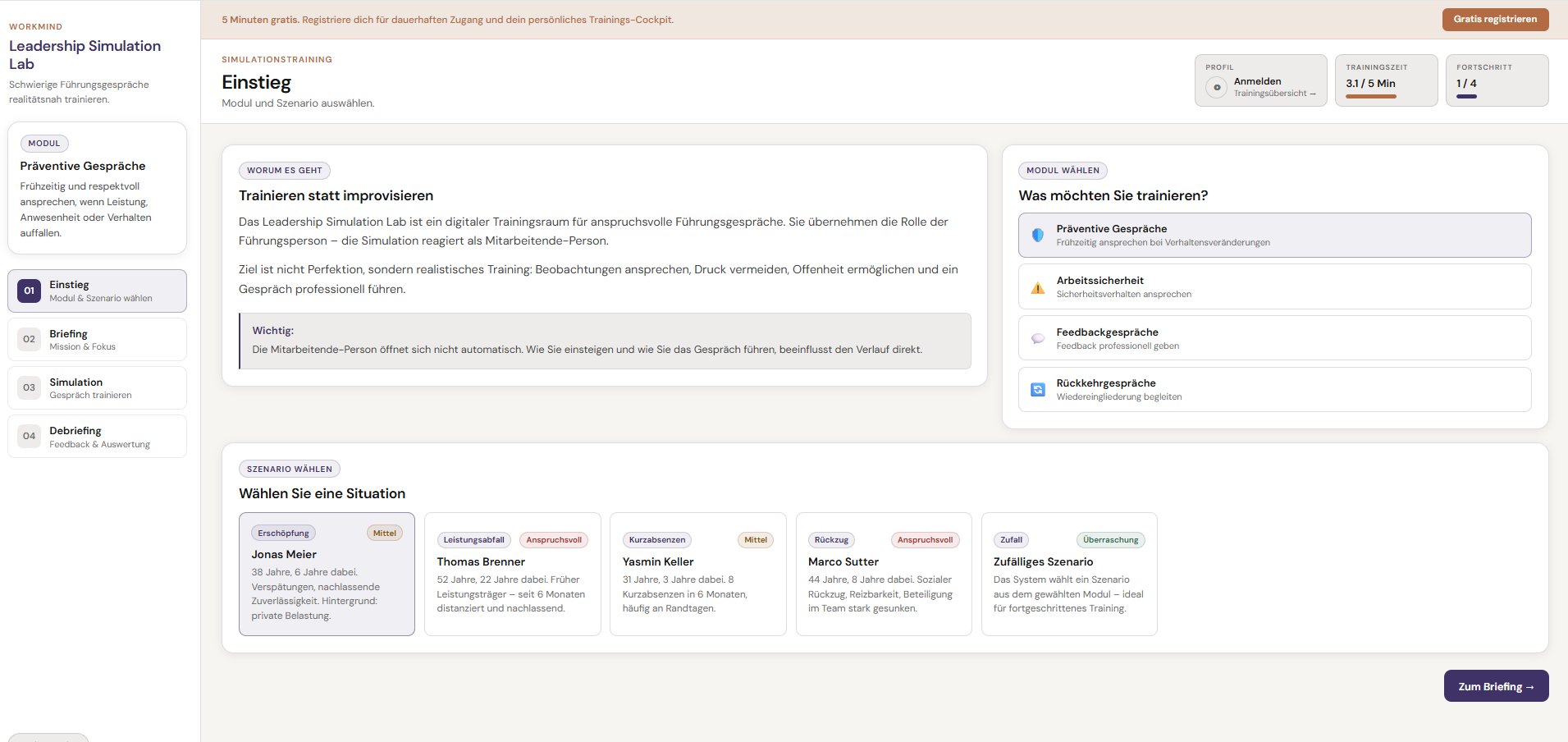Choose the Yasmin Keller scenario card
This screenshot has width=1568, height=742.
(697, 574)
